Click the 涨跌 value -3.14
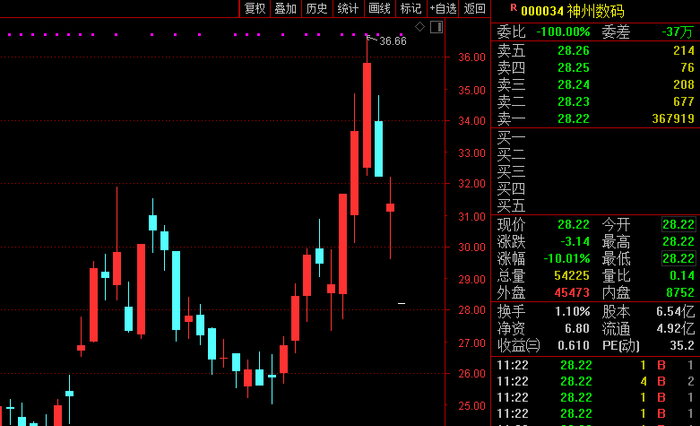This screenshot has width=700, height=426. [575, 242]
